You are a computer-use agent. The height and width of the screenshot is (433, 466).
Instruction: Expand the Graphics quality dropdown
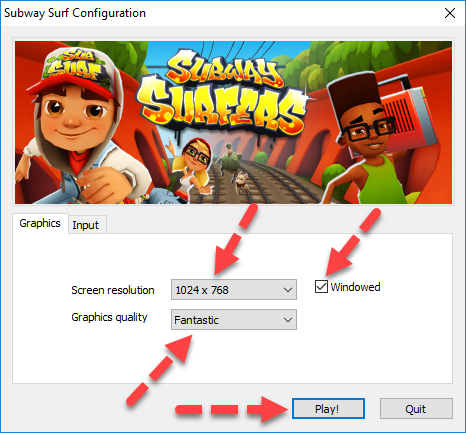pos(234,320)
